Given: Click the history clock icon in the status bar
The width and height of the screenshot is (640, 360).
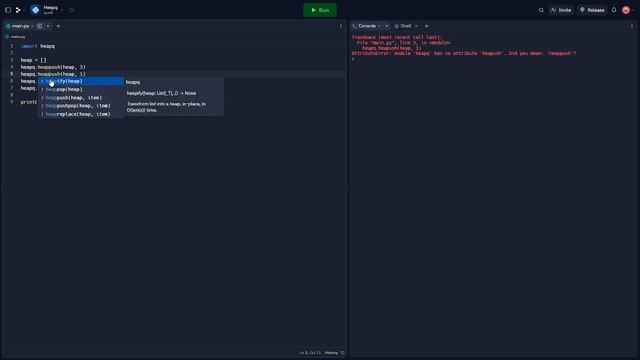Looking at the screenshot, I should [x=342, y=353].
